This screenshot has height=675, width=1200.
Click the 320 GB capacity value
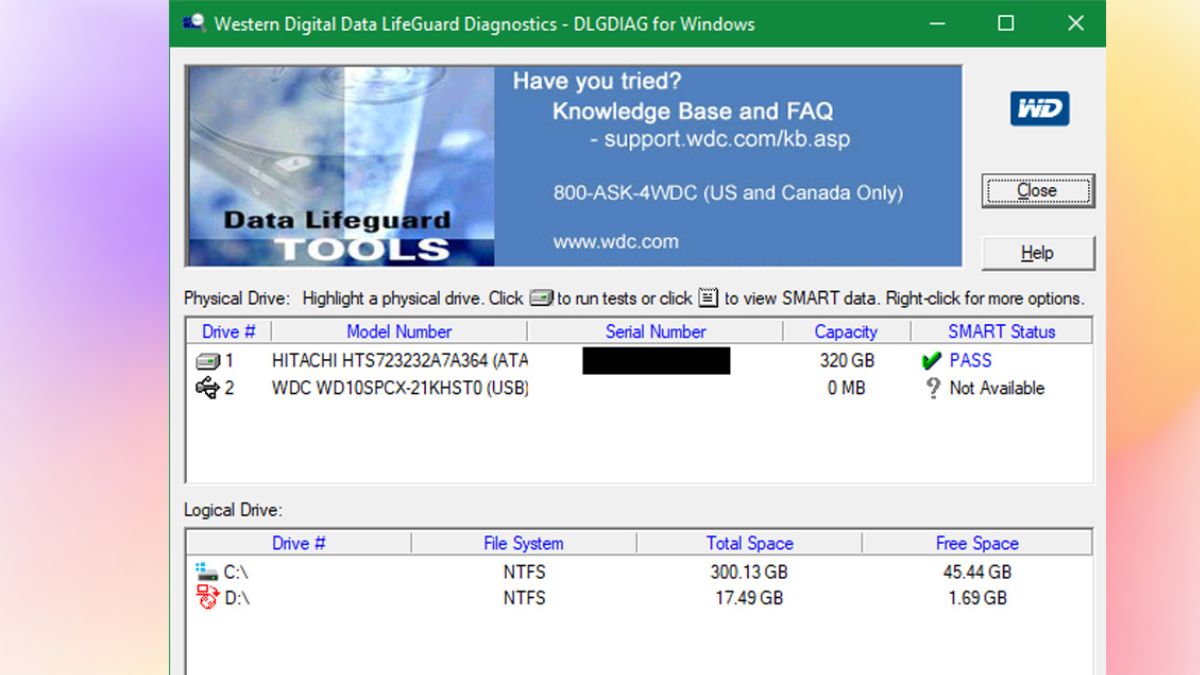(x=847, y=361)
